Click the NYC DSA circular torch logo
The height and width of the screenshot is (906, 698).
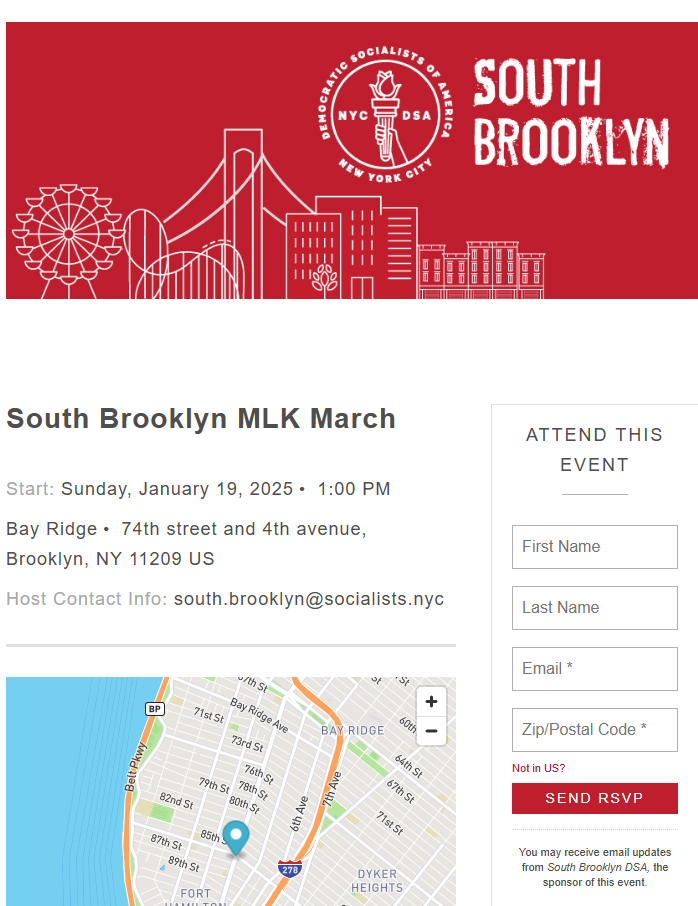click(386, 114)
